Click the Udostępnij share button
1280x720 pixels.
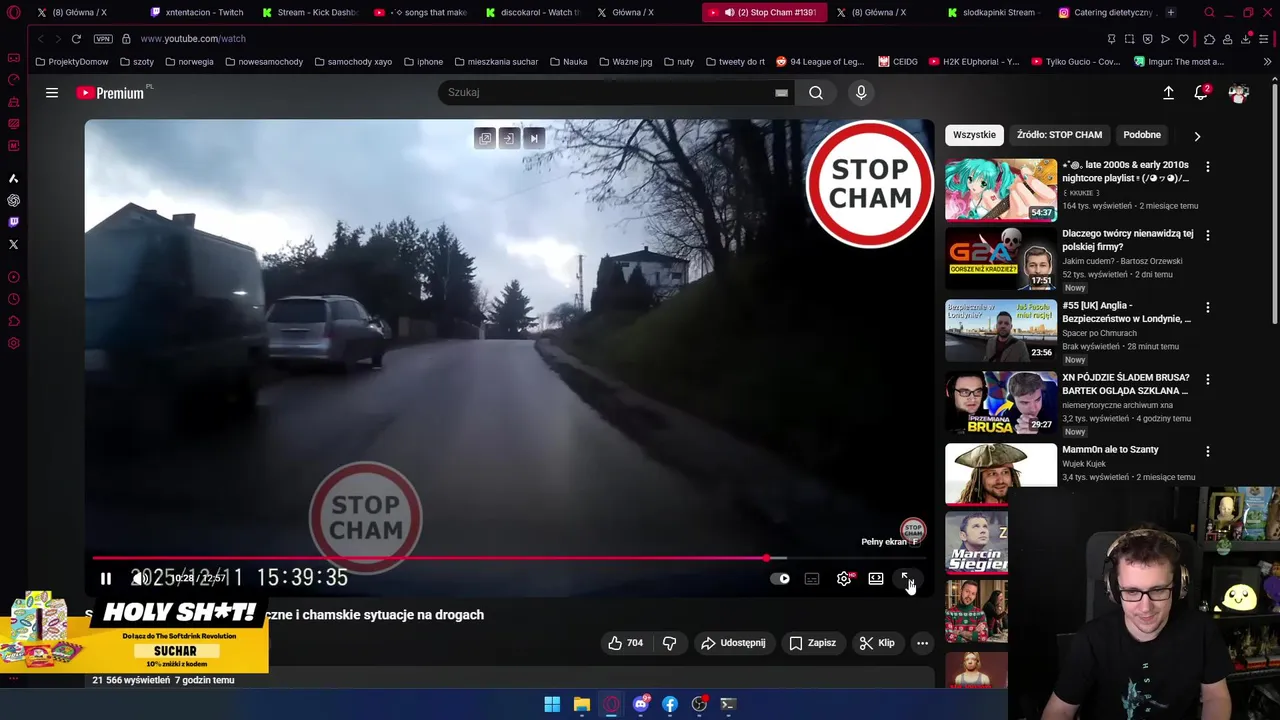(x=733, y=643)
